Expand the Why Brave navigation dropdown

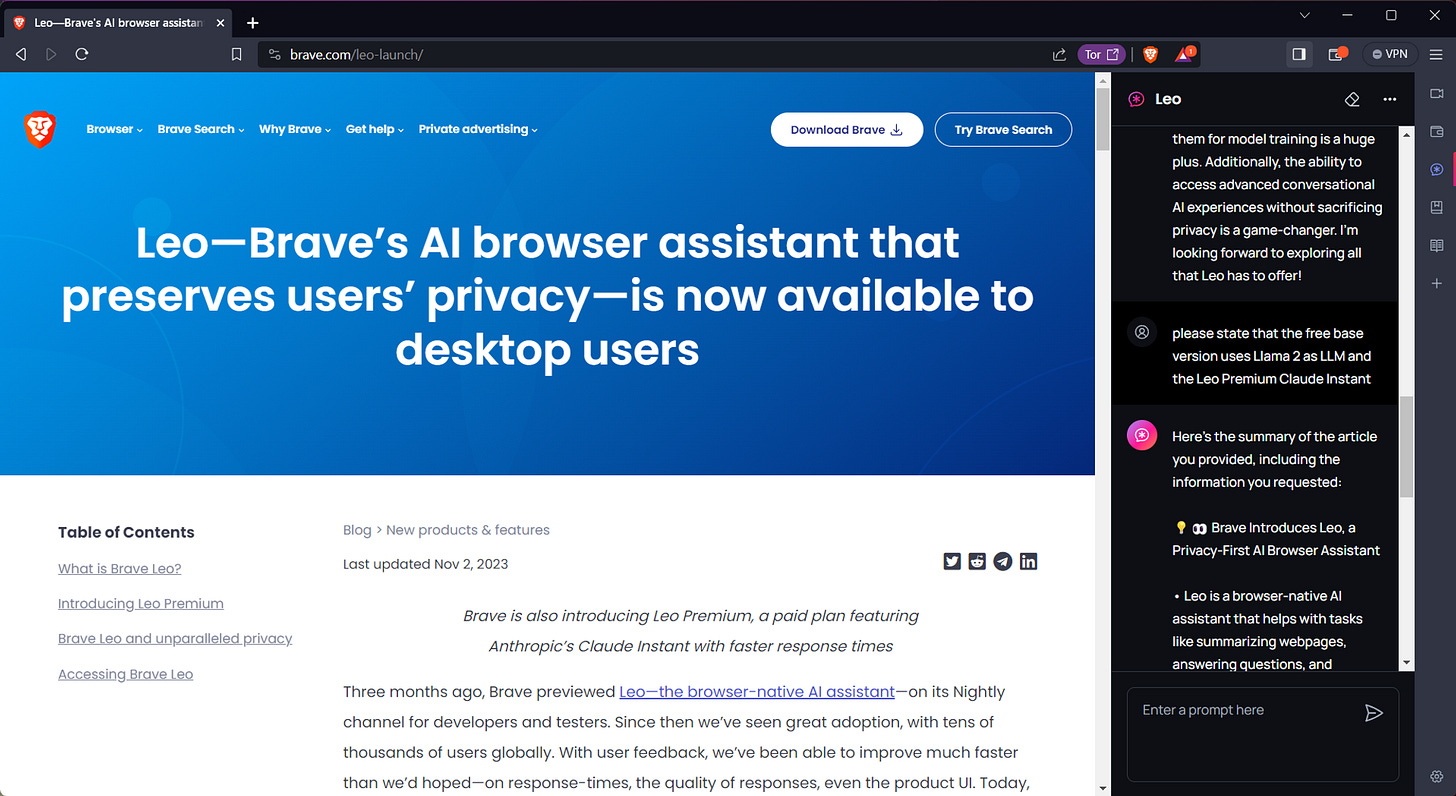(x=295, y=129)
